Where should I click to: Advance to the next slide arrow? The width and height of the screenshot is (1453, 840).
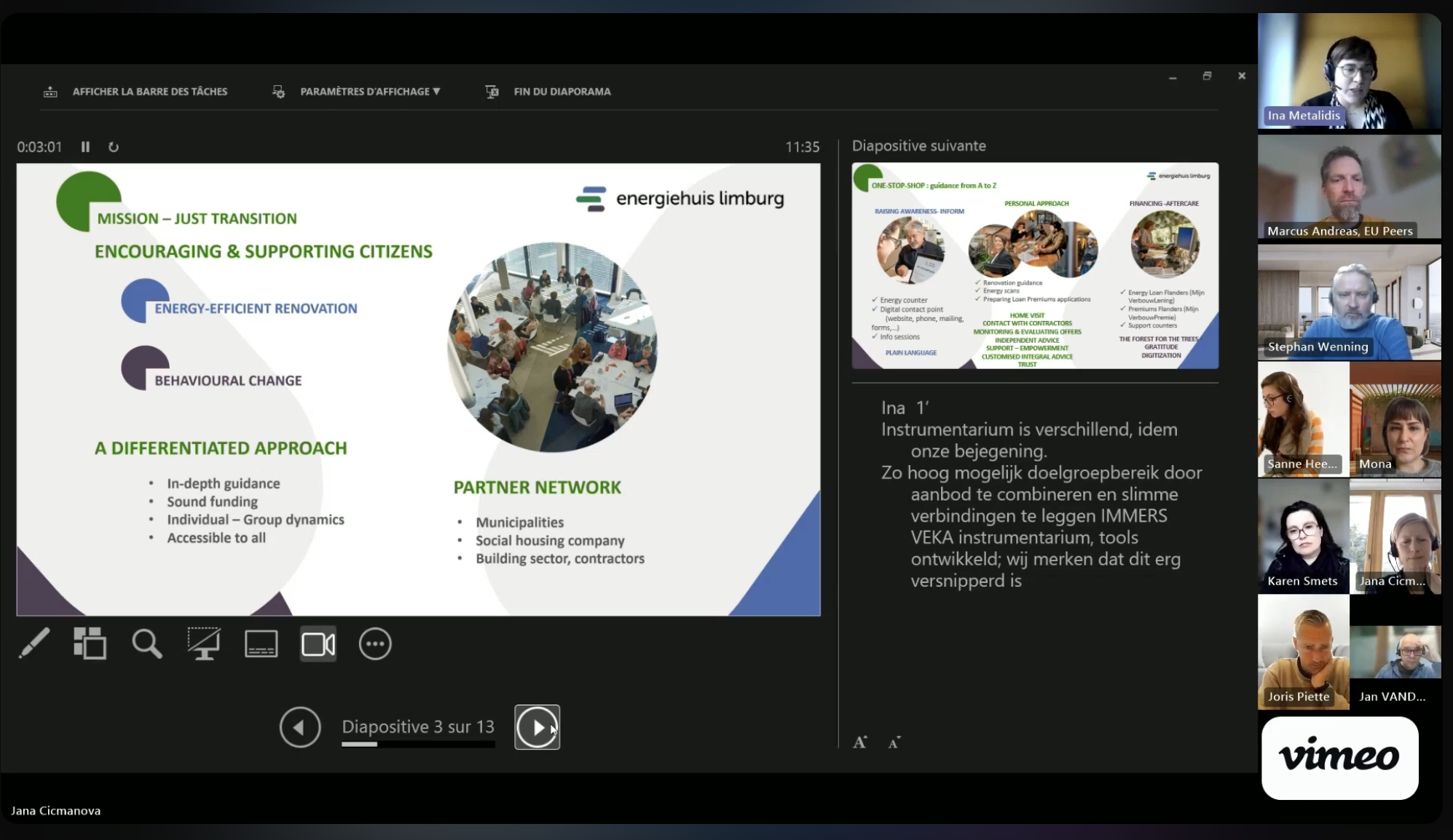(x=537, y=726)
